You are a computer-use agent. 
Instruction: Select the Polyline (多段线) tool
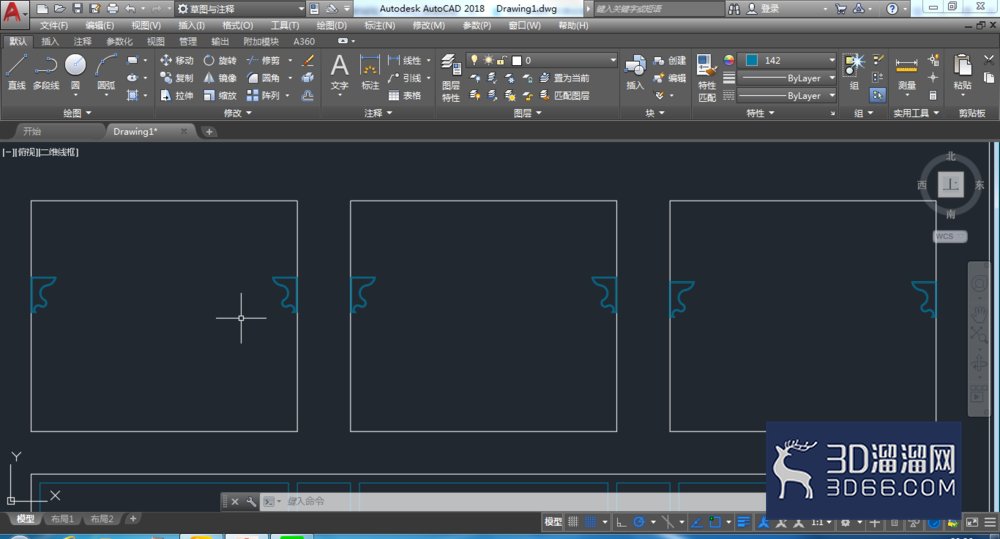click(x=46, y=71)
